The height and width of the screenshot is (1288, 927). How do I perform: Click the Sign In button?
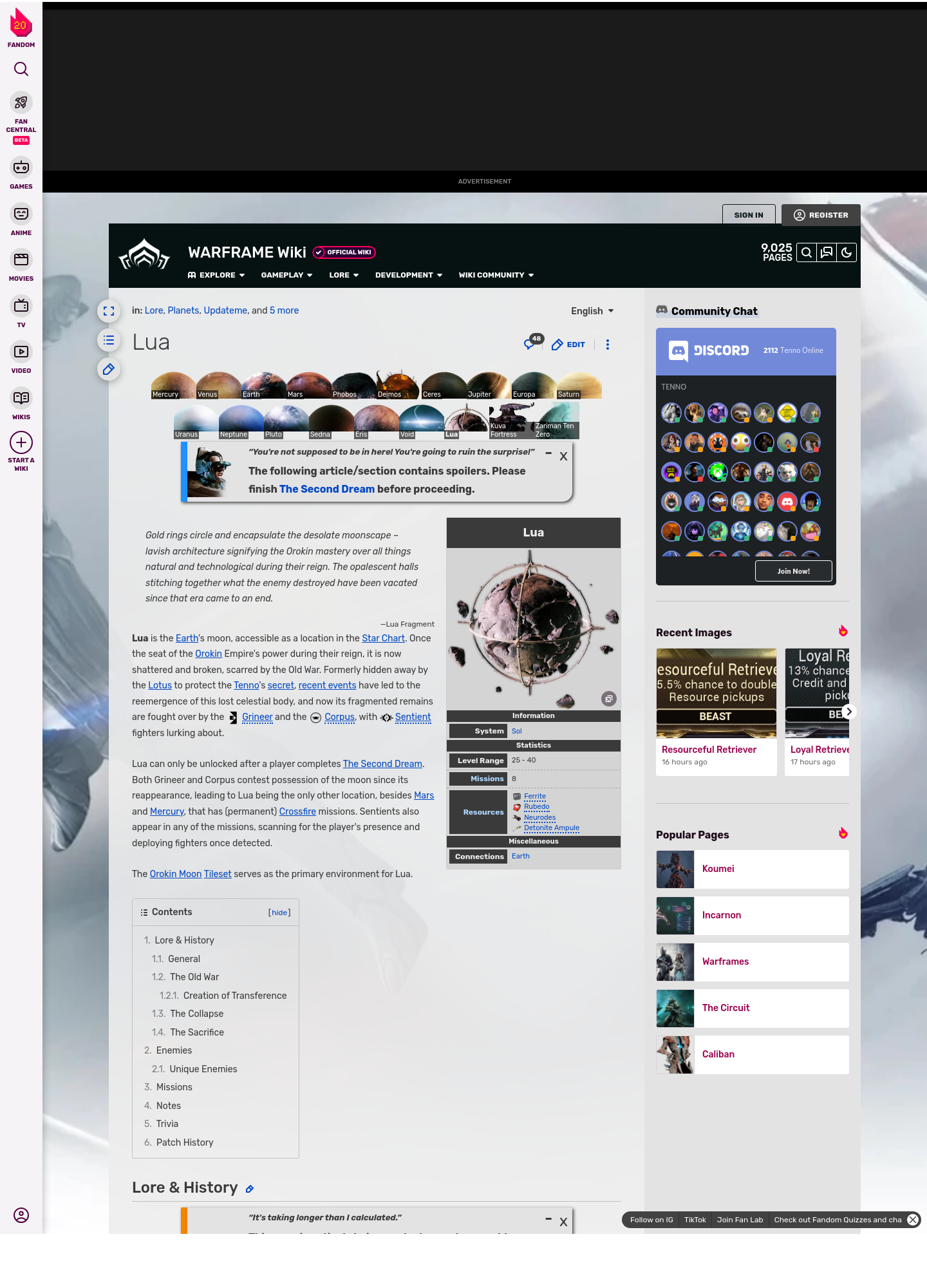coord(749,215)
